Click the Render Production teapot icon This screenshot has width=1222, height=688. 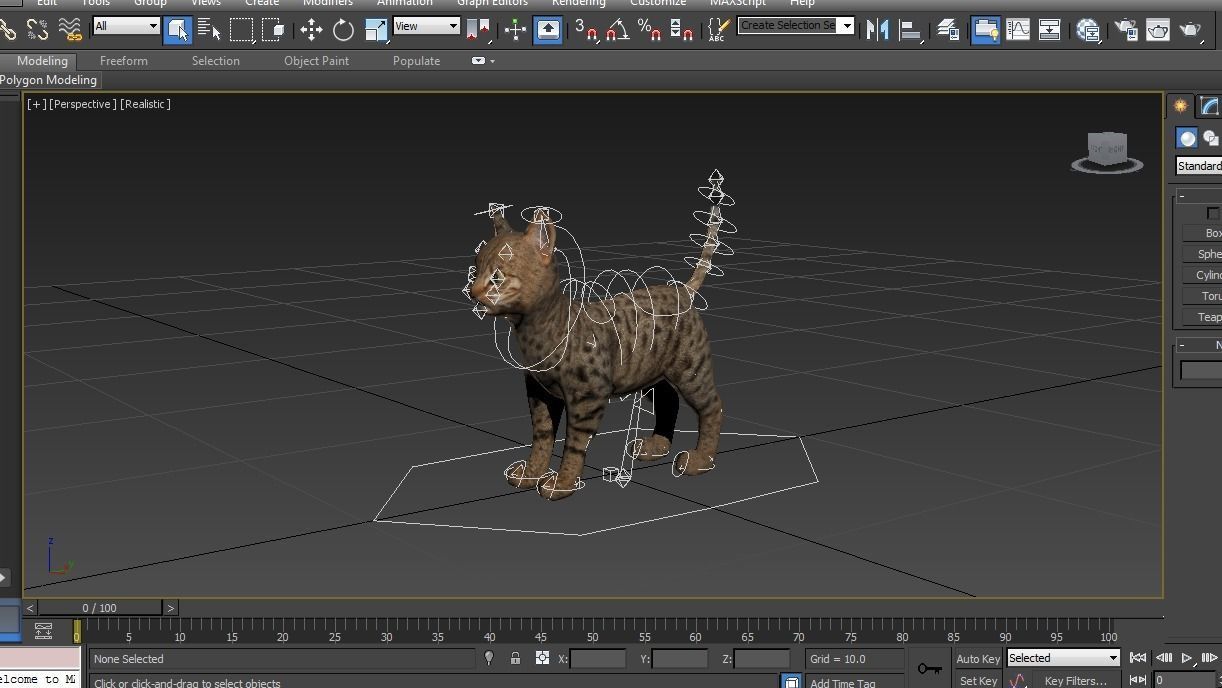(1190, 30)
